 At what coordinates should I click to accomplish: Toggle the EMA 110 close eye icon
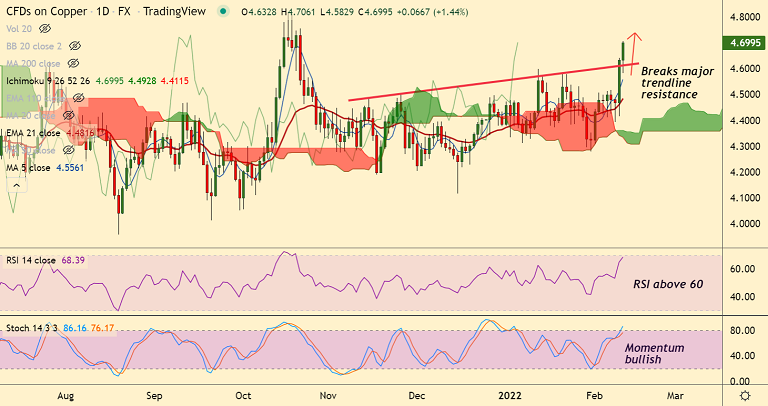pyautogui.click(x=78, y=98)
